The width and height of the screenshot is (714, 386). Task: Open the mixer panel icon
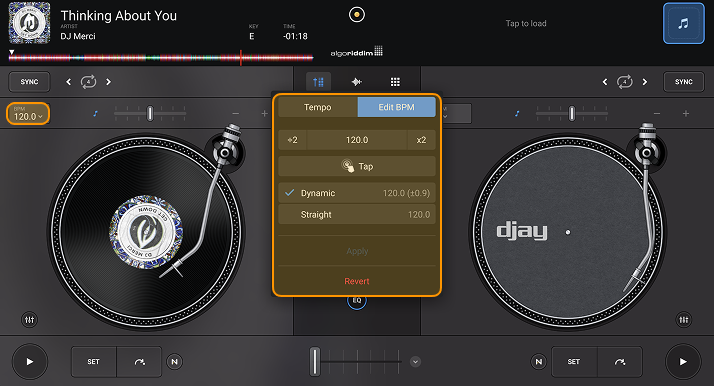click(318, 82)
